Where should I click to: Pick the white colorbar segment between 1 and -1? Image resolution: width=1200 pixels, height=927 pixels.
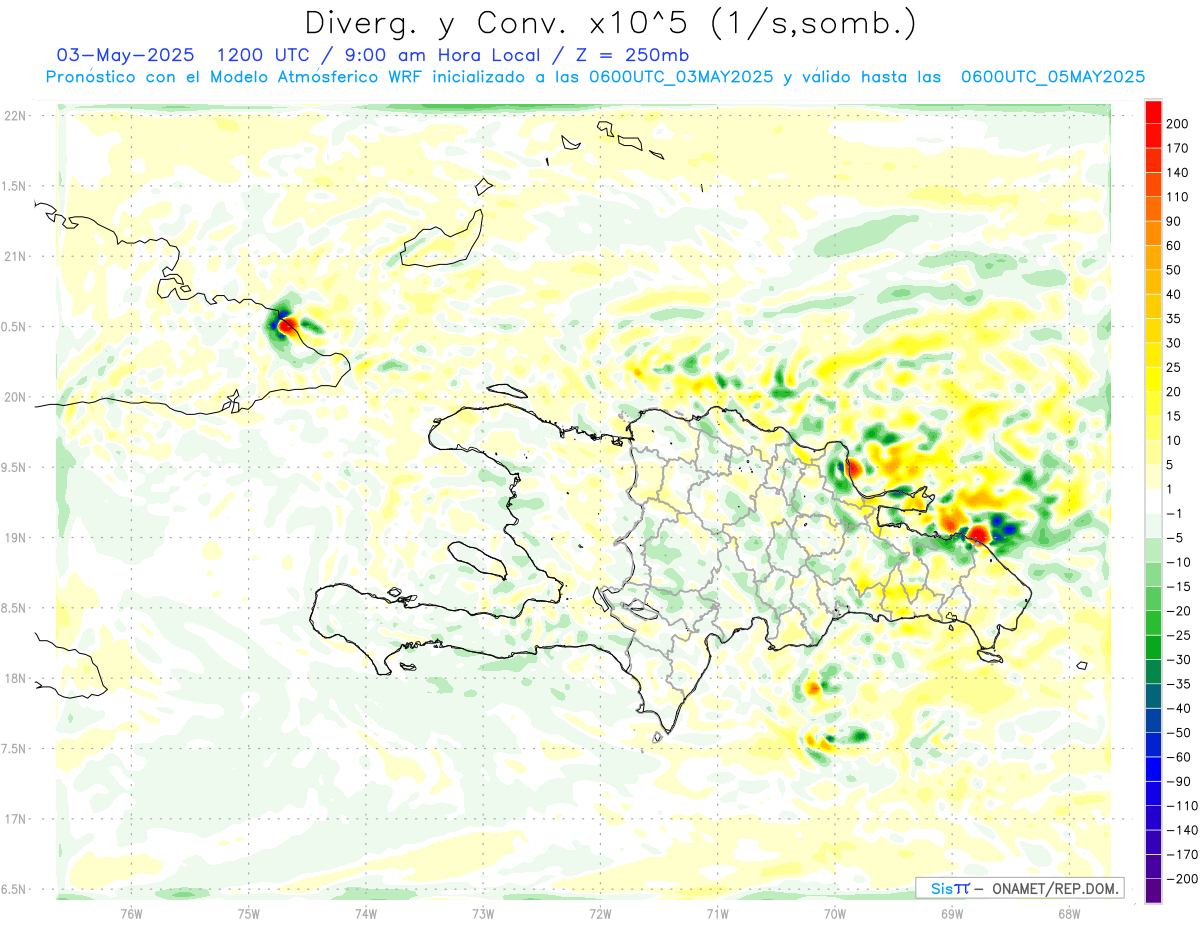[1153, 502]
